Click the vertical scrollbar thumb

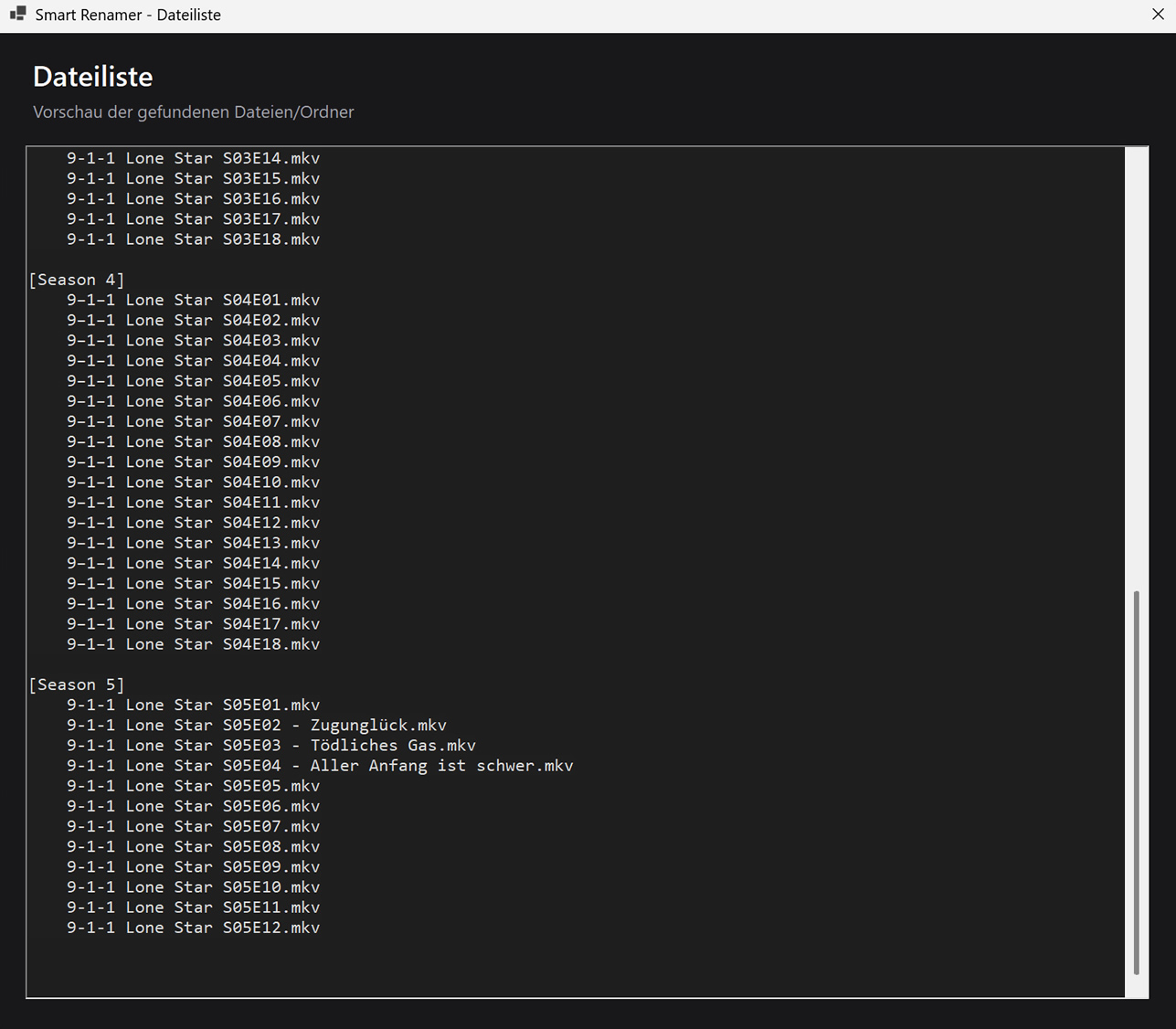coord(1136,781)
